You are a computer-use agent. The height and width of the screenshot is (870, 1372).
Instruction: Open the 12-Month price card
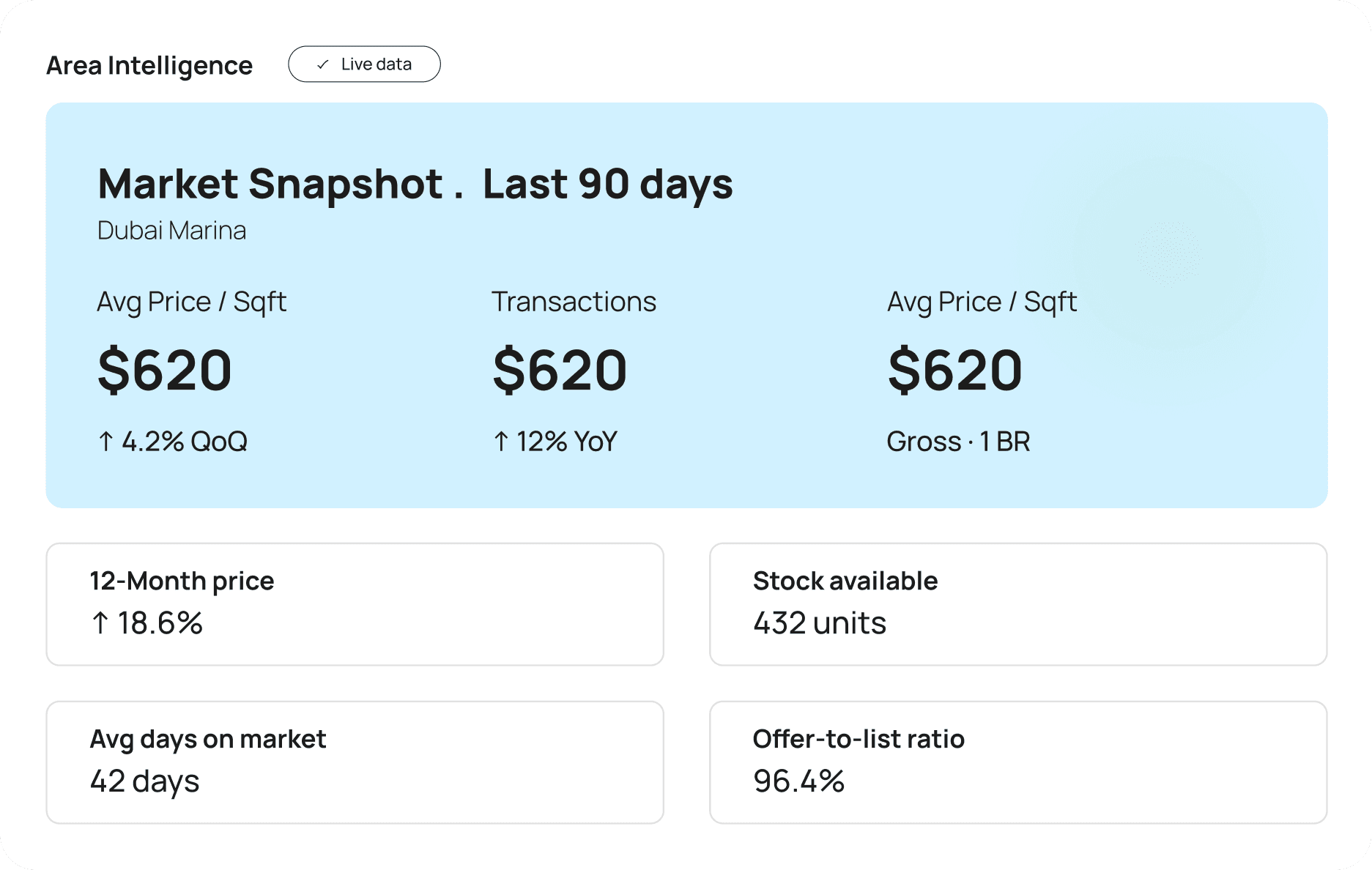coord(355,604)
